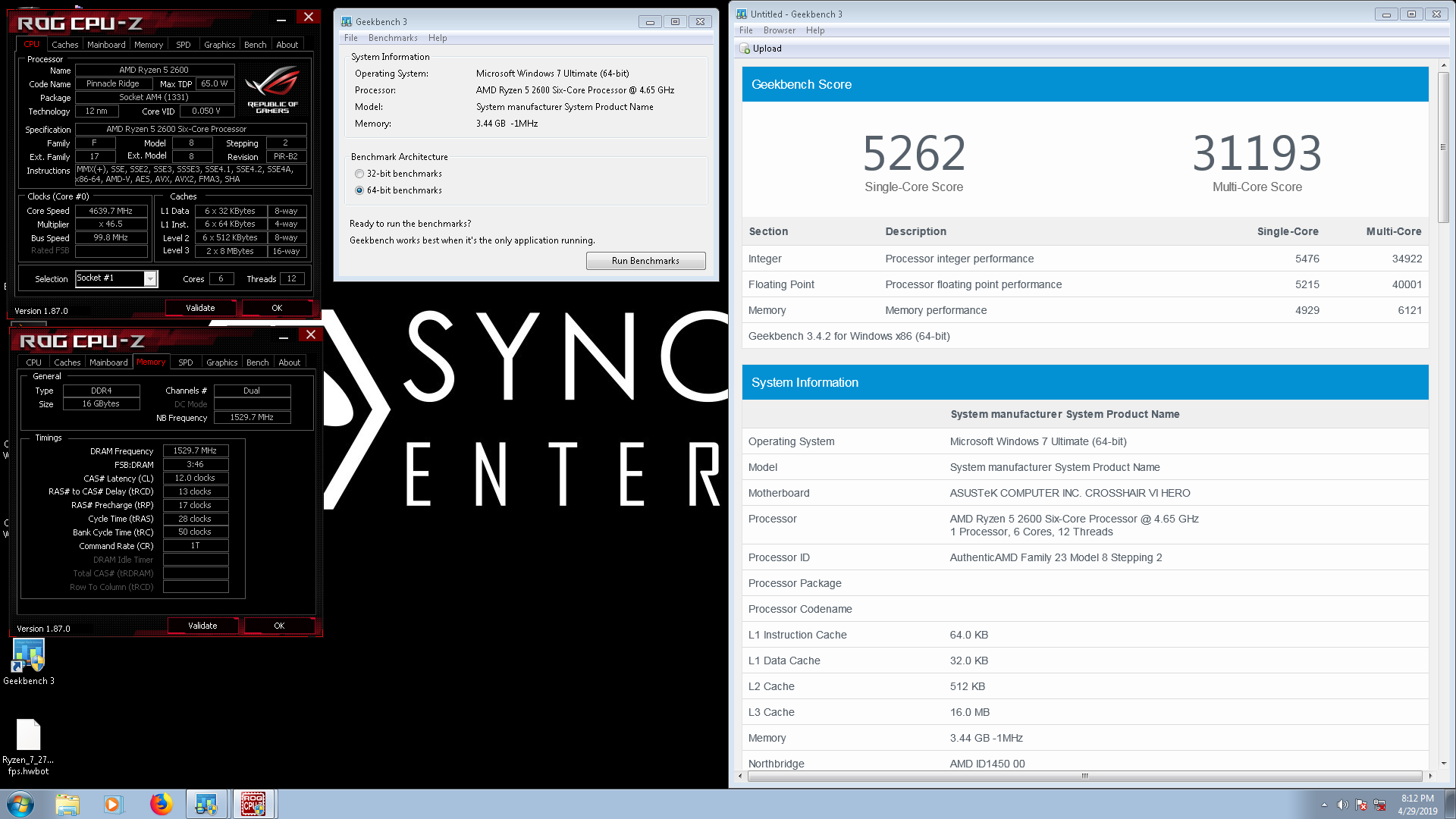Open Bench tab in upper CPU-Z window

256,45
